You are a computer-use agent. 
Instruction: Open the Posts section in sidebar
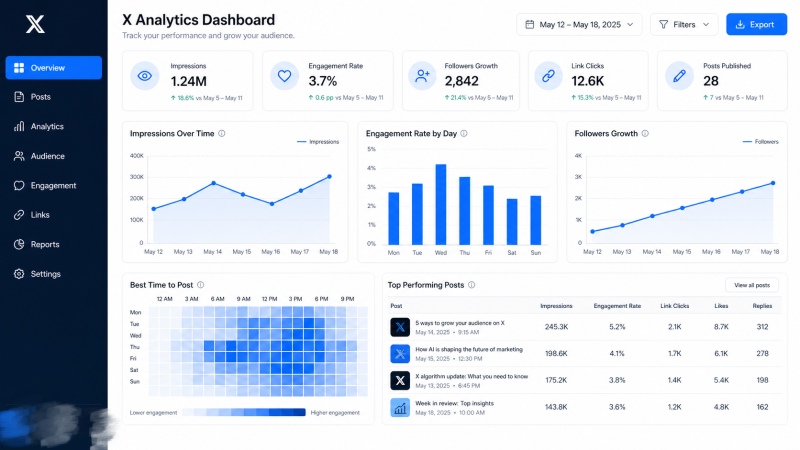(x=41, y=97)
